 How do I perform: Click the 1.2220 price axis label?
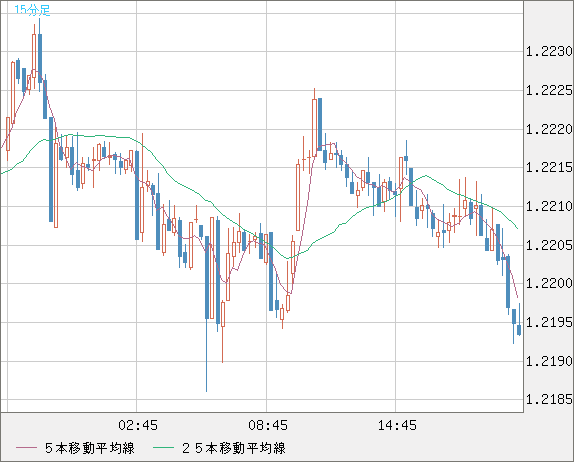(x=549, y=129)
